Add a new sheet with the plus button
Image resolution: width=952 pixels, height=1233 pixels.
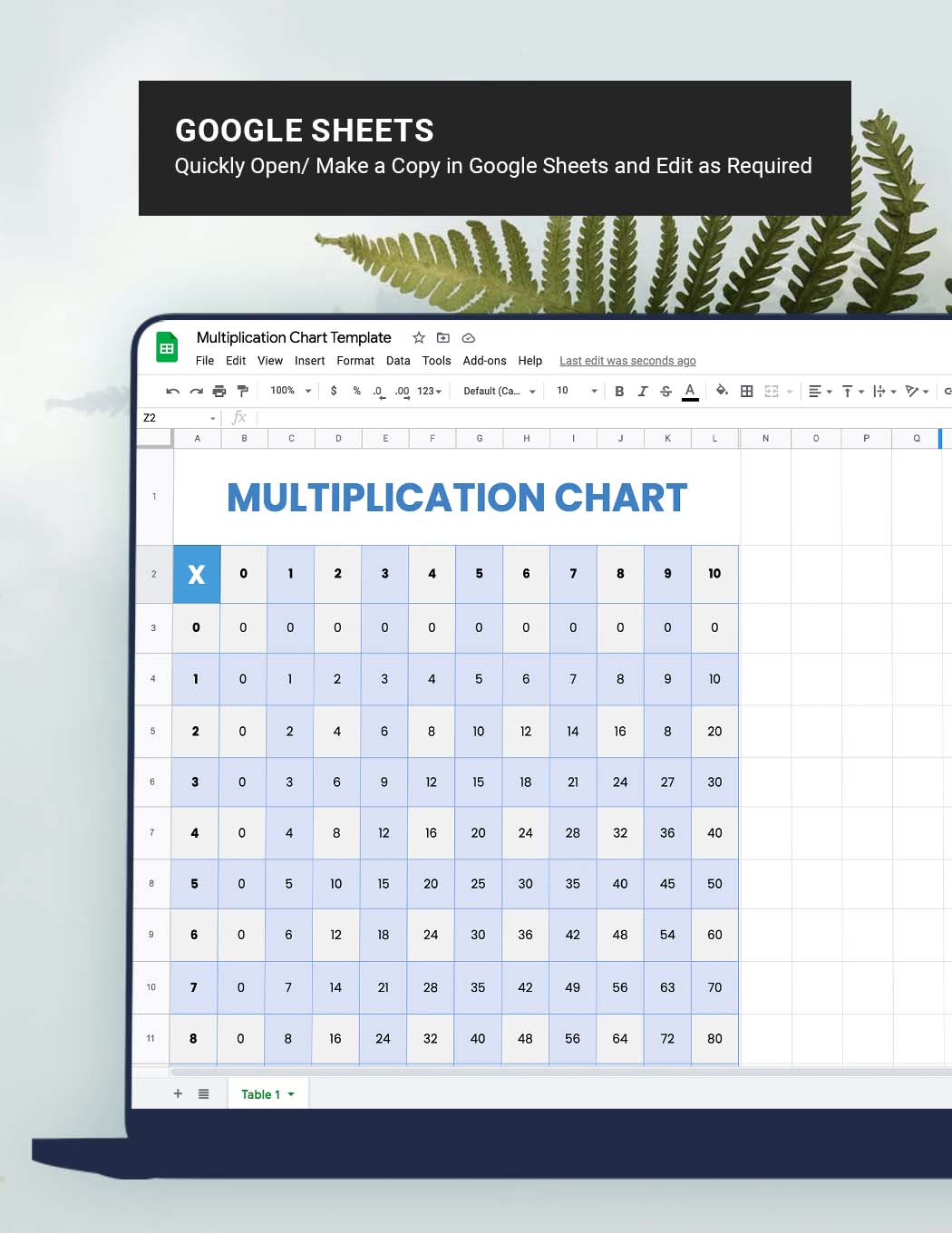[x=178, y=1094]
